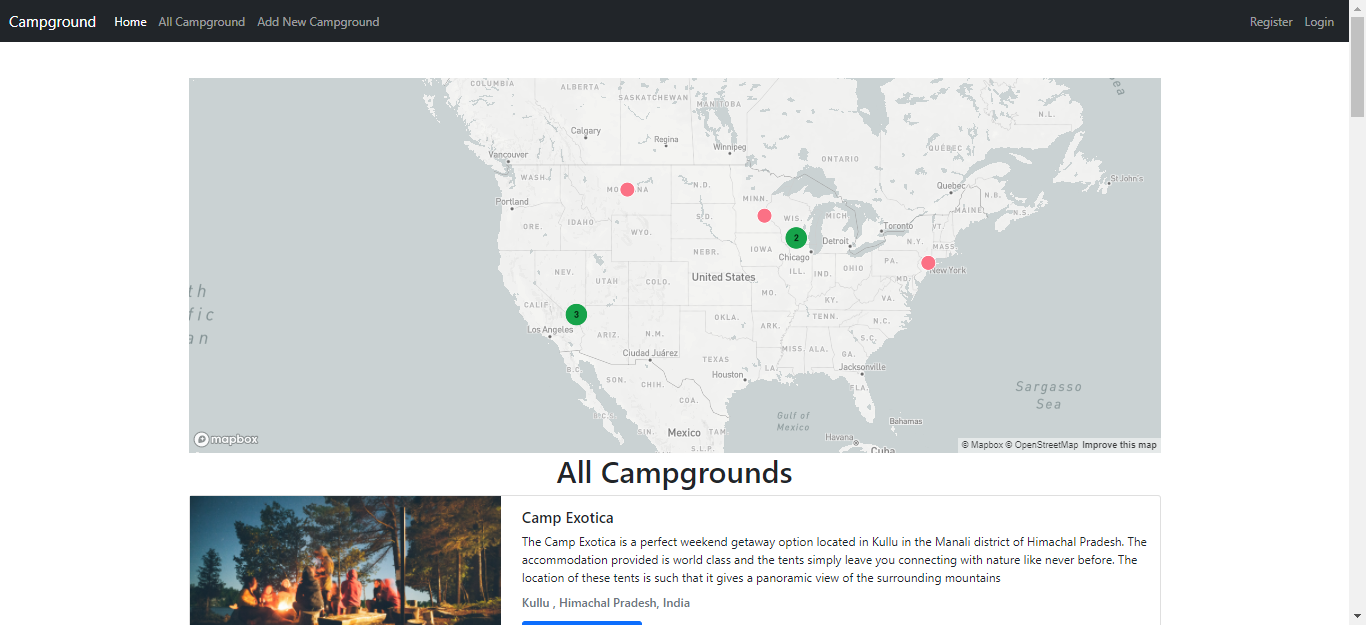Go to the Home nav item
Viewport: 1366px width, 625px height.
[x=130, y=22]
